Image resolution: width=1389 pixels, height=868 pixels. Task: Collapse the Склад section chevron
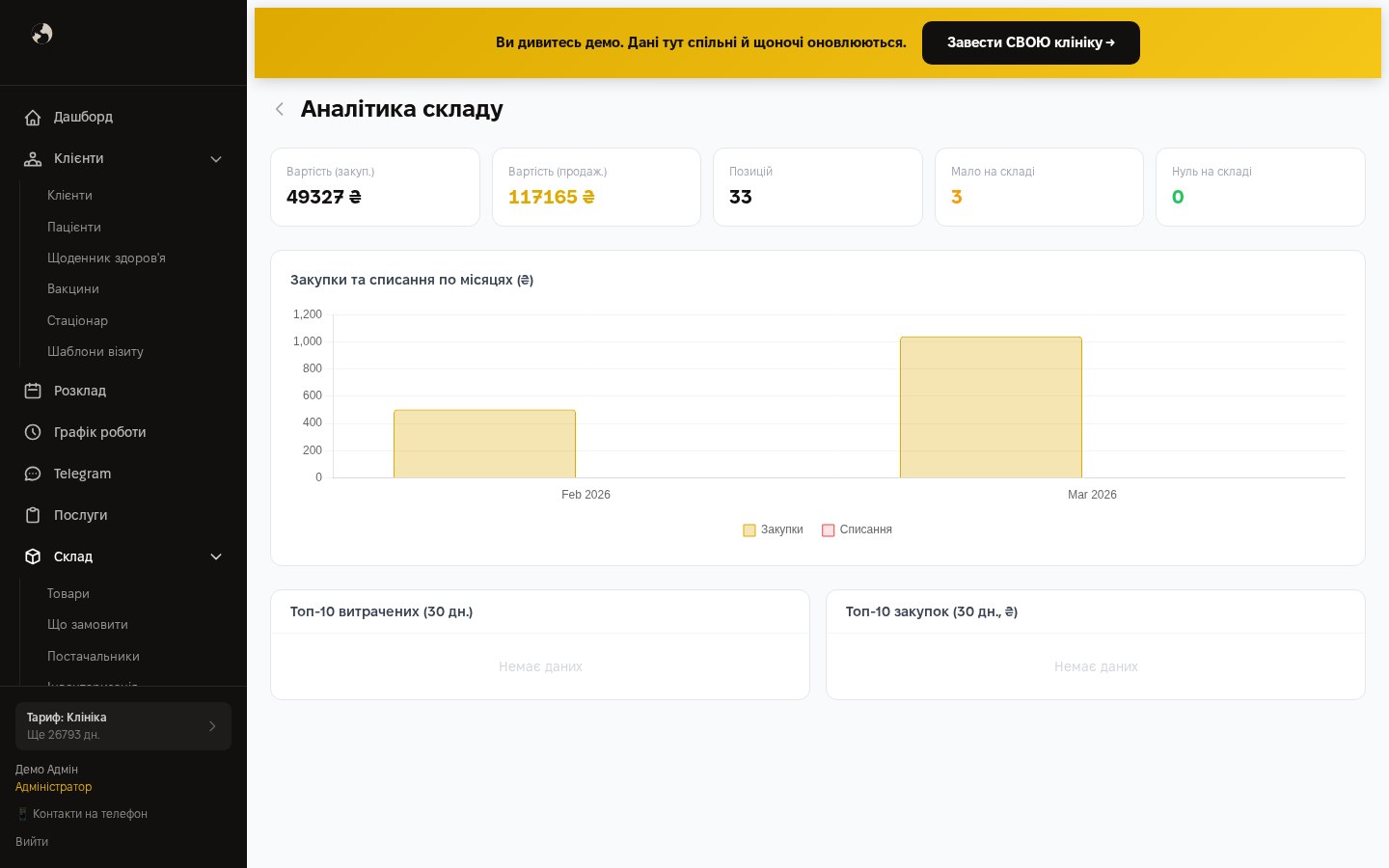click(x=216, y=556)
